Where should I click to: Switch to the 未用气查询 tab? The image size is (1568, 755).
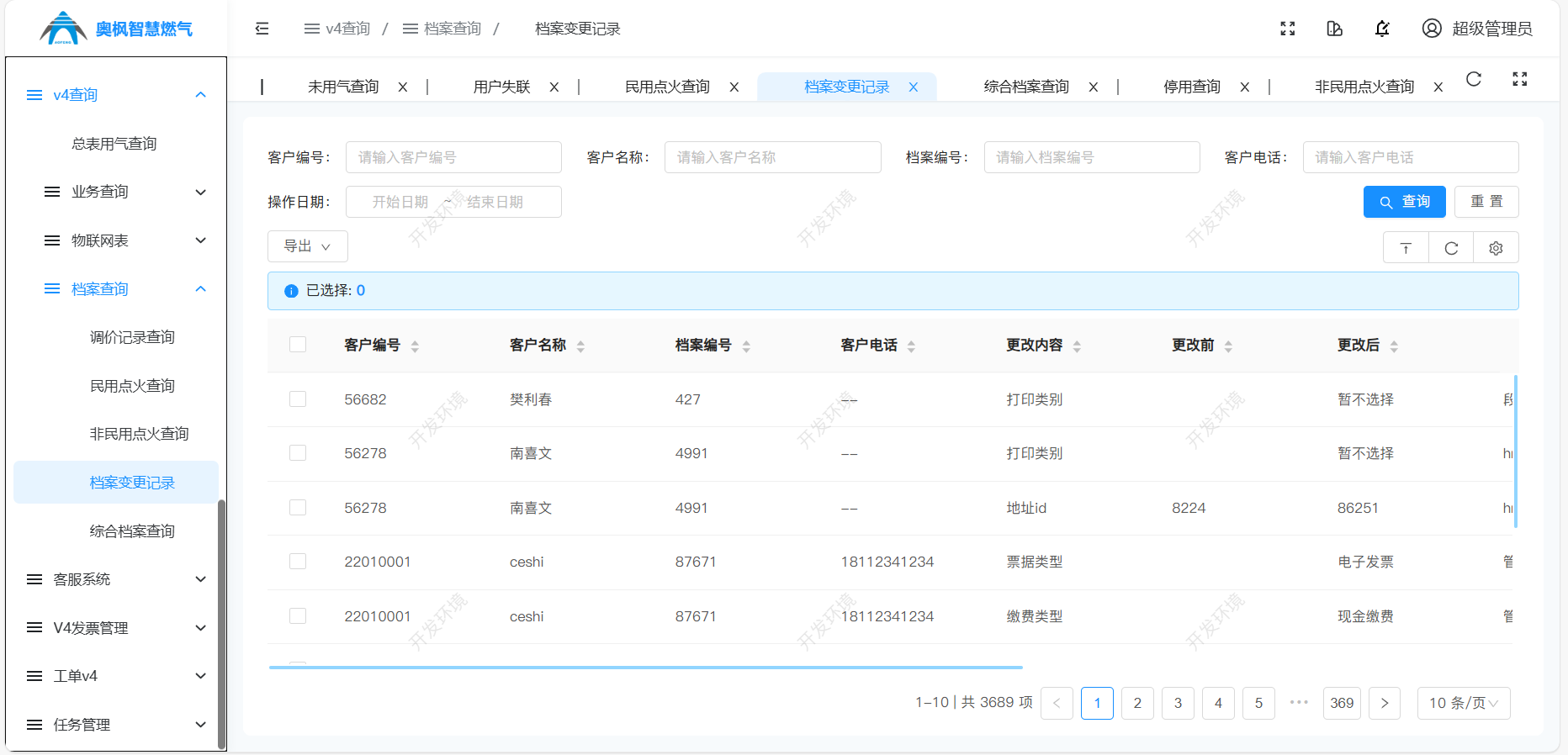[343, 87]
